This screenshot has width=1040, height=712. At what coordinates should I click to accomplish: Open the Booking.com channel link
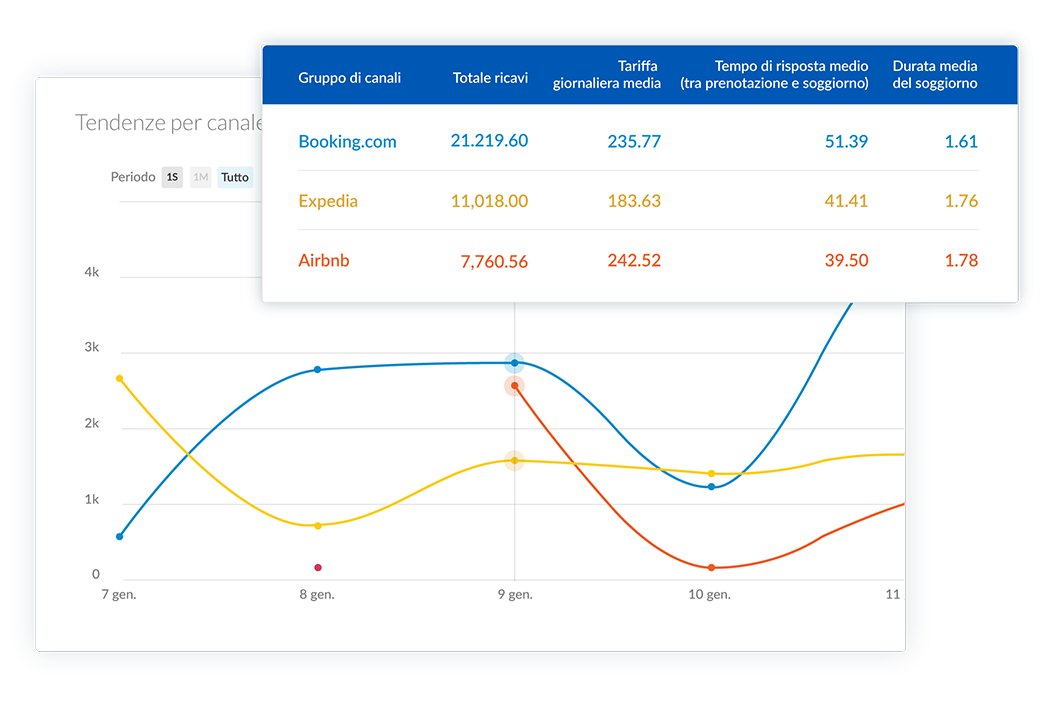tap(348, 141)
